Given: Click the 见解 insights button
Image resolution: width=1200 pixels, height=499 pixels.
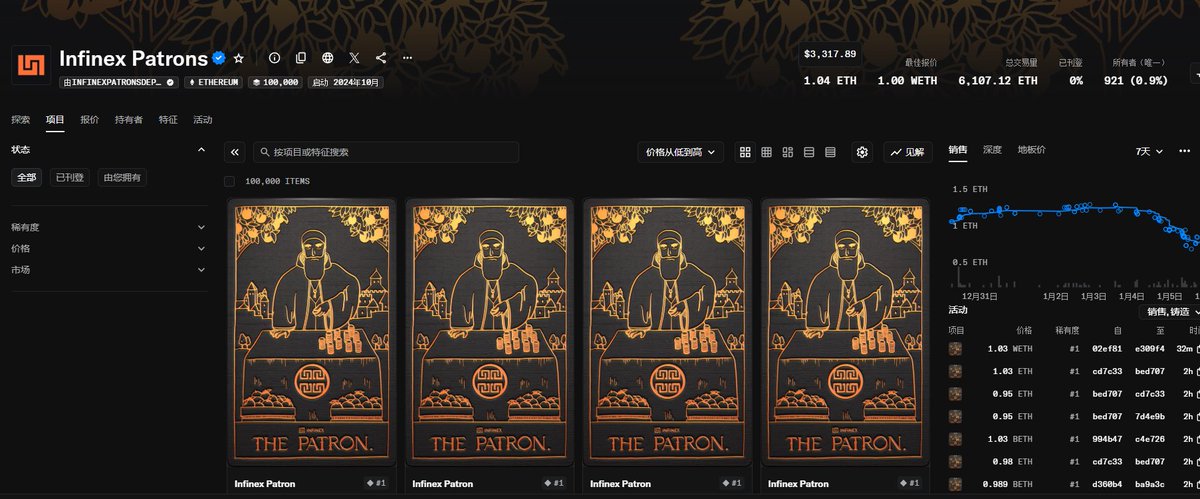Looking at the screenshot, I should click(x=908, y=152).
